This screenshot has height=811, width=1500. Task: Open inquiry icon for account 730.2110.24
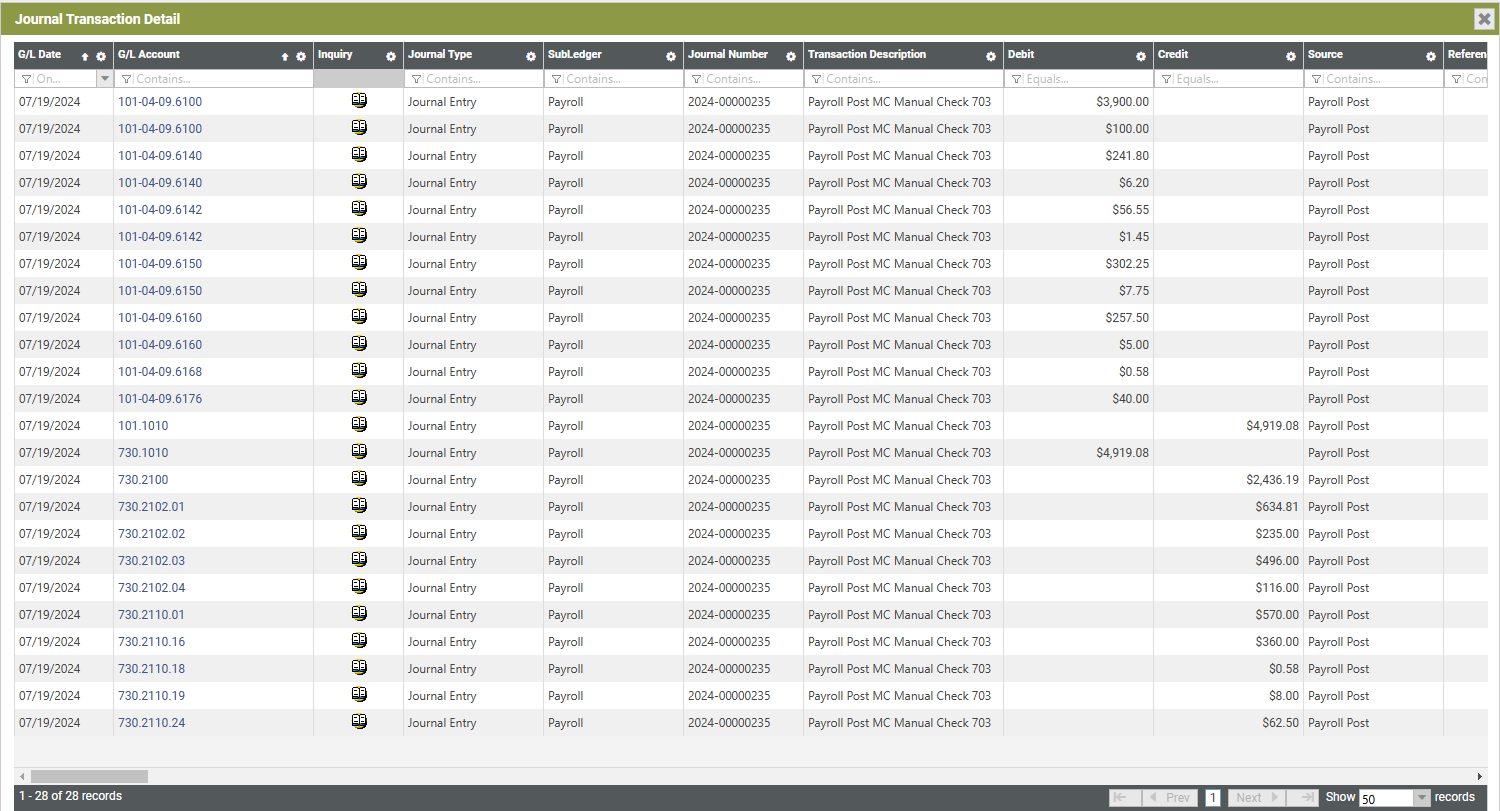359,721
